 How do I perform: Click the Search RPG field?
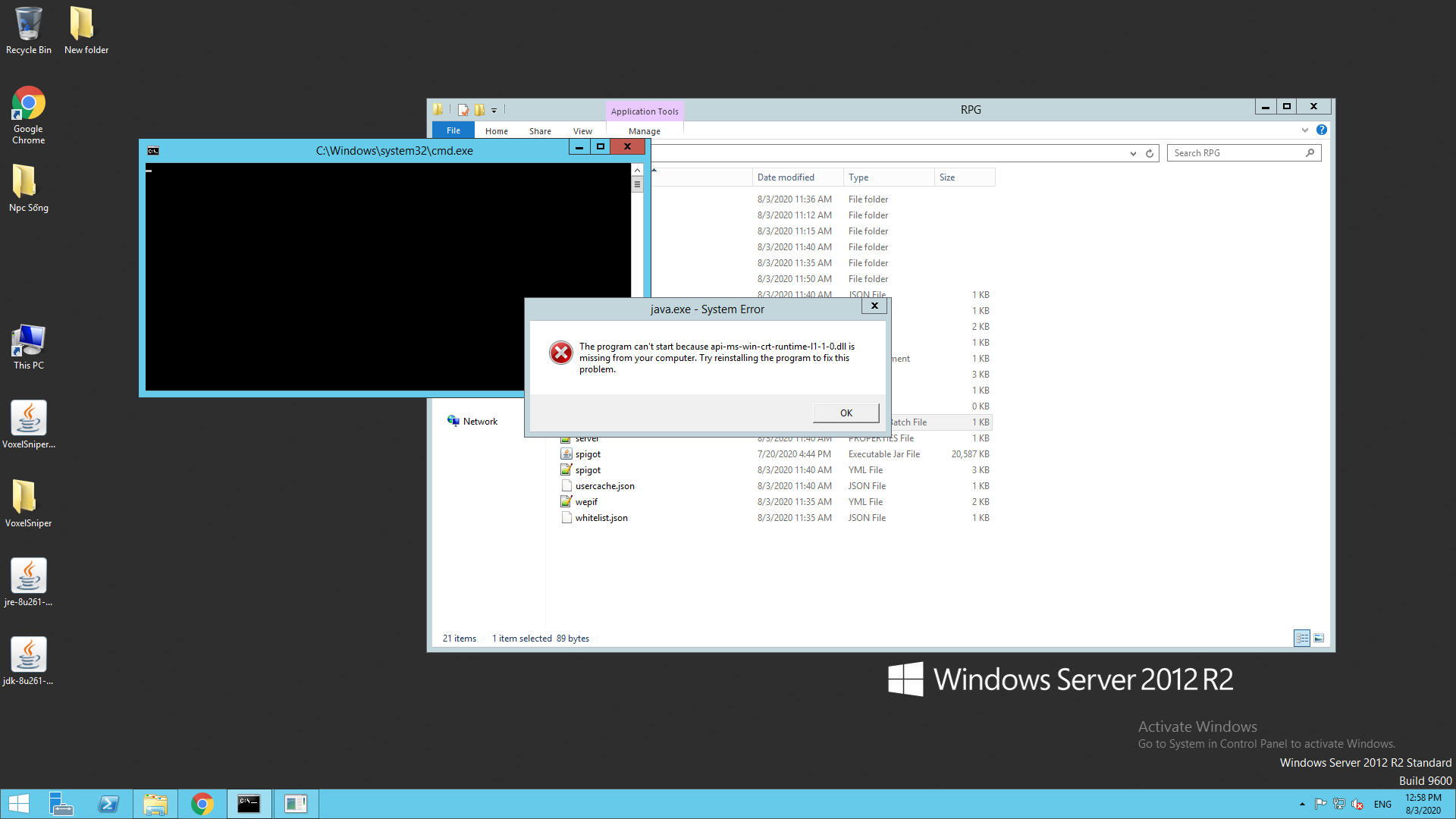point(1236,153)
